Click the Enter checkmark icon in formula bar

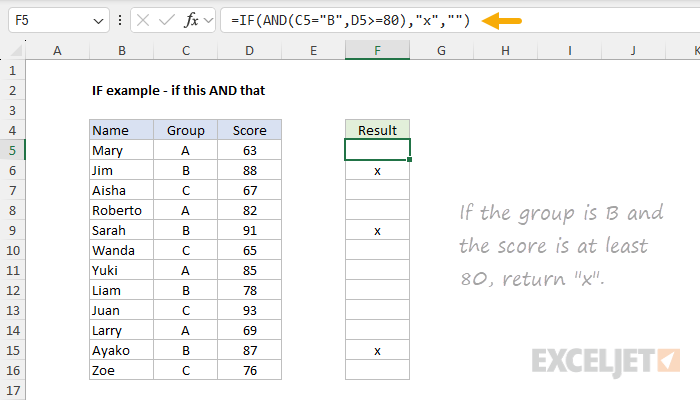[167, 21]
